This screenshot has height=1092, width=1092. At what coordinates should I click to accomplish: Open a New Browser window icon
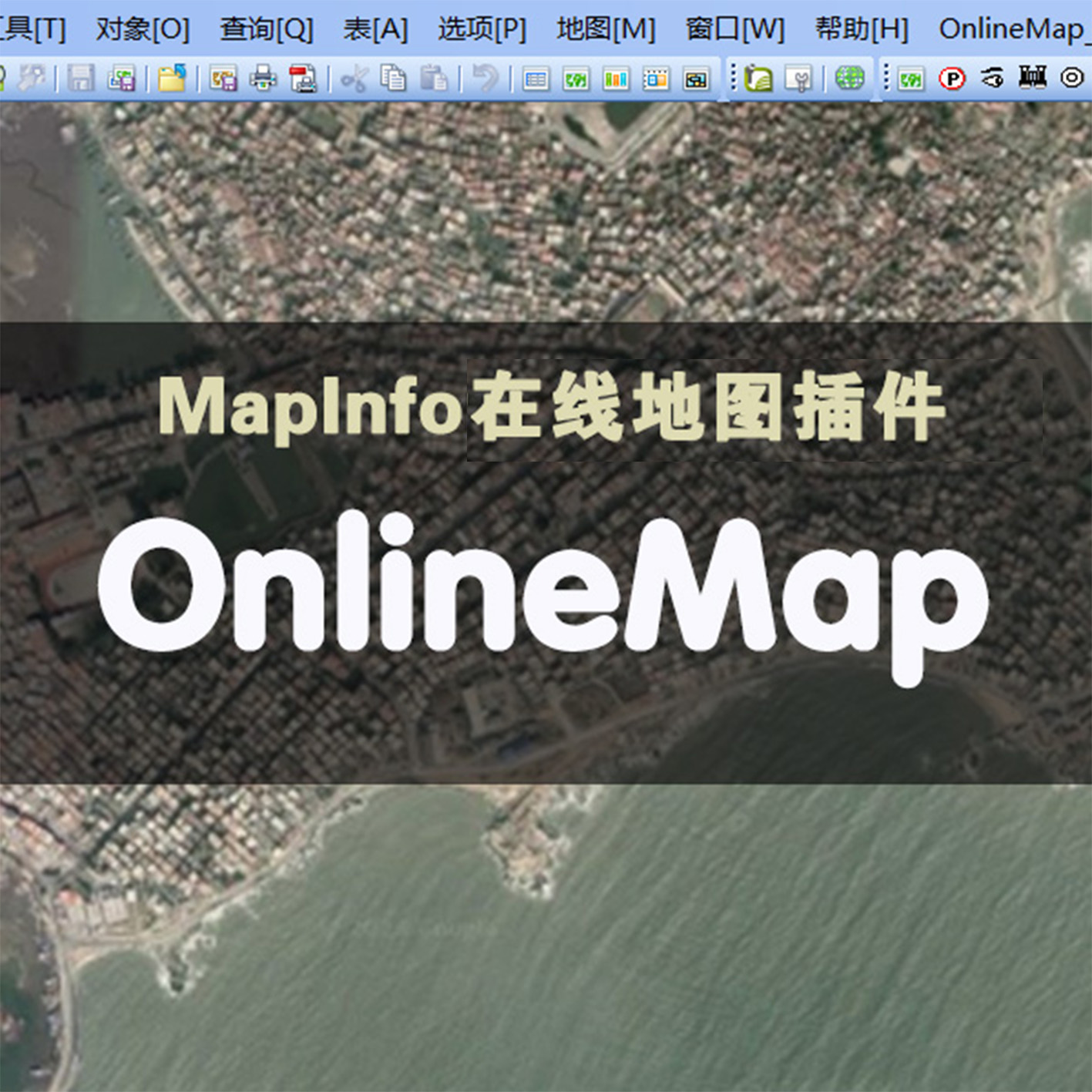tap(536, 79)
